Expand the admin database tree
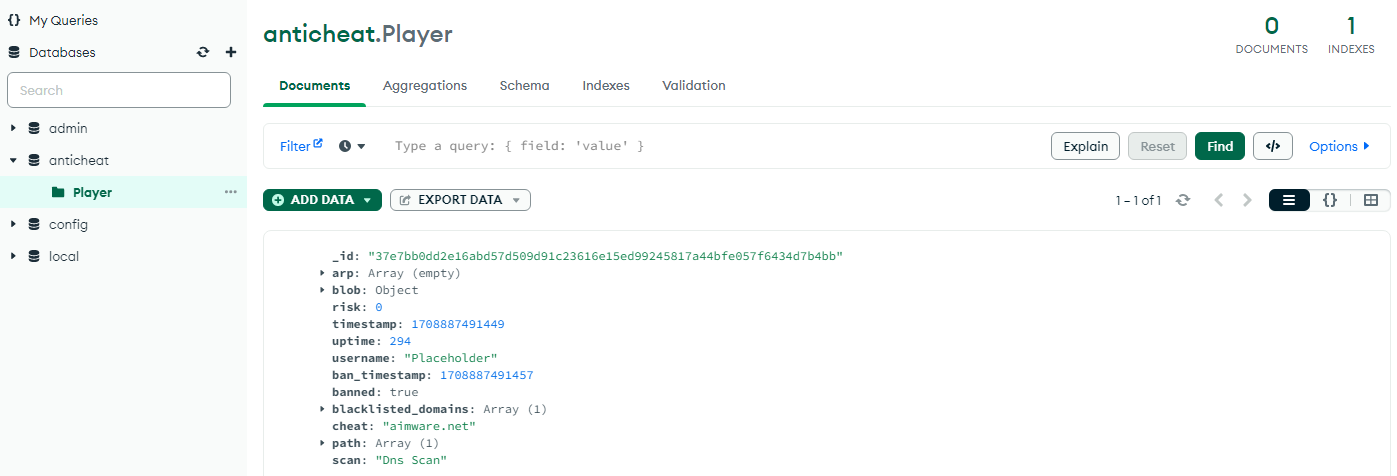The height and width of the screenshot is (476, 1397). tap(13, 128)
